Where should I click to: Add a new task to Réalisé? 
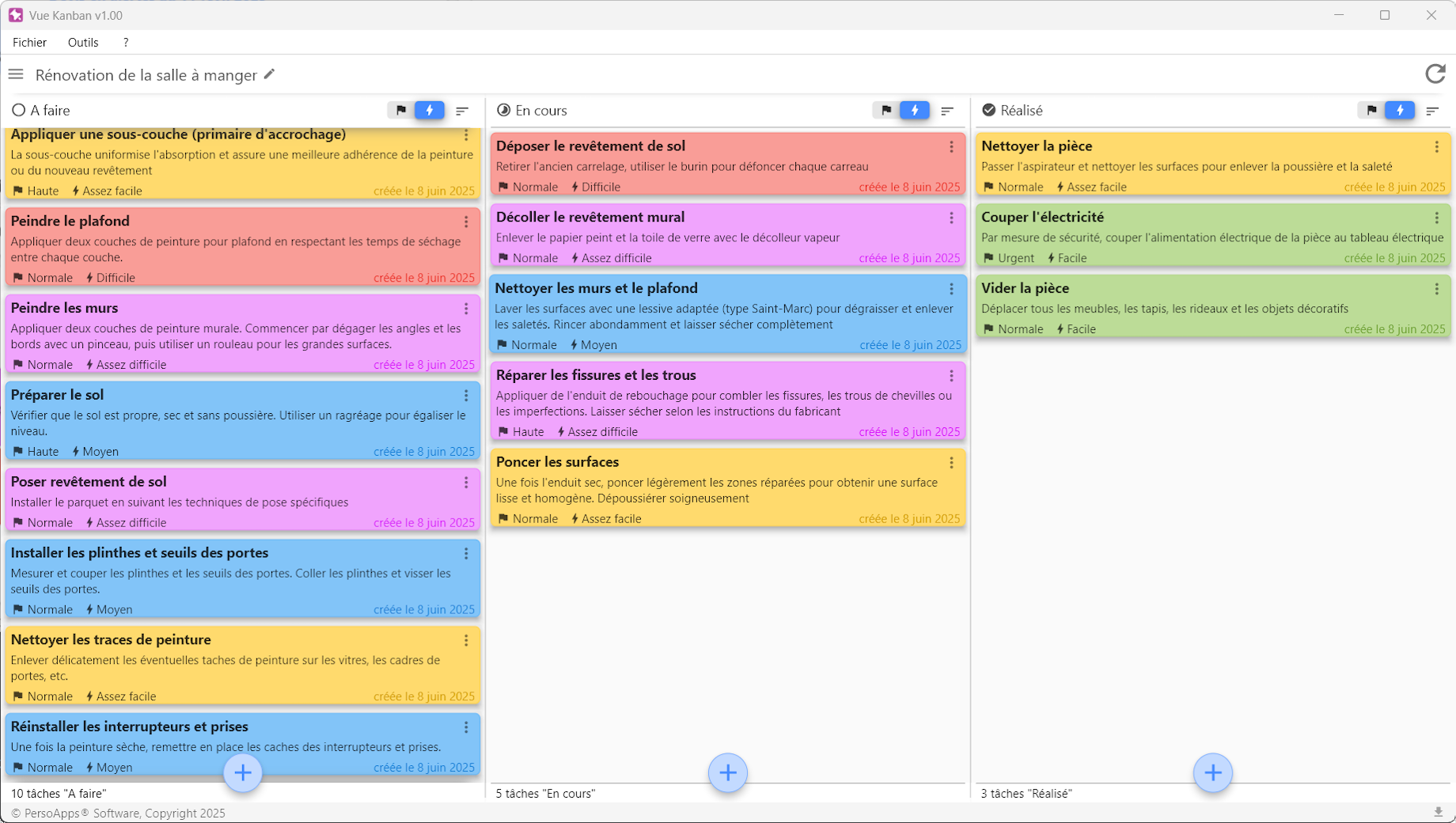[1213, 772]
